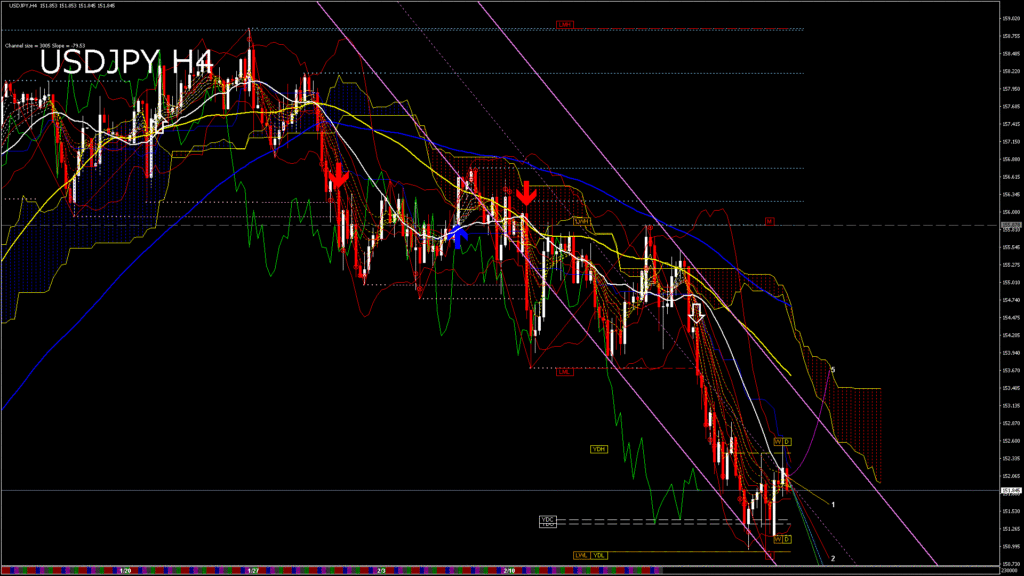1024x576 pixels.
Task: Click the W tag below the latest candles
Action: point(777,539)
